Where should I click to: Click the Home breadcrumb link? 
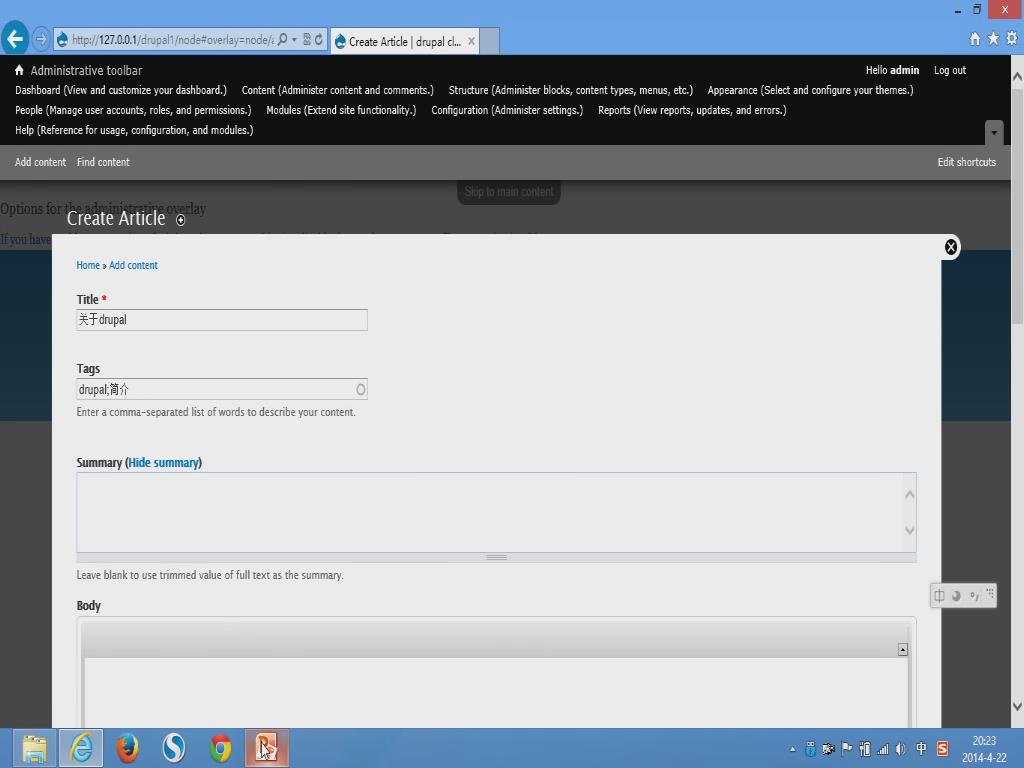(x=88, y=265)
